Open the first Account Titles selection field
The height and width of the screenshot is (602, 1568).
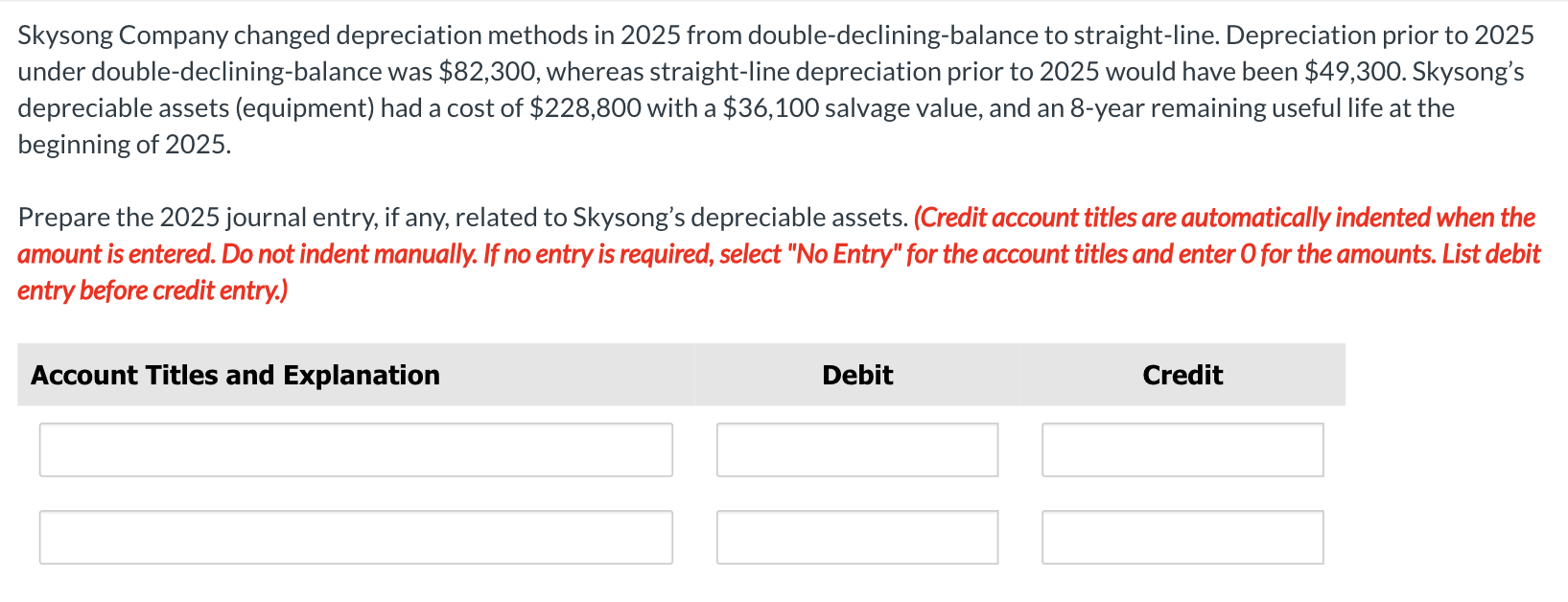tap(355, 449)
